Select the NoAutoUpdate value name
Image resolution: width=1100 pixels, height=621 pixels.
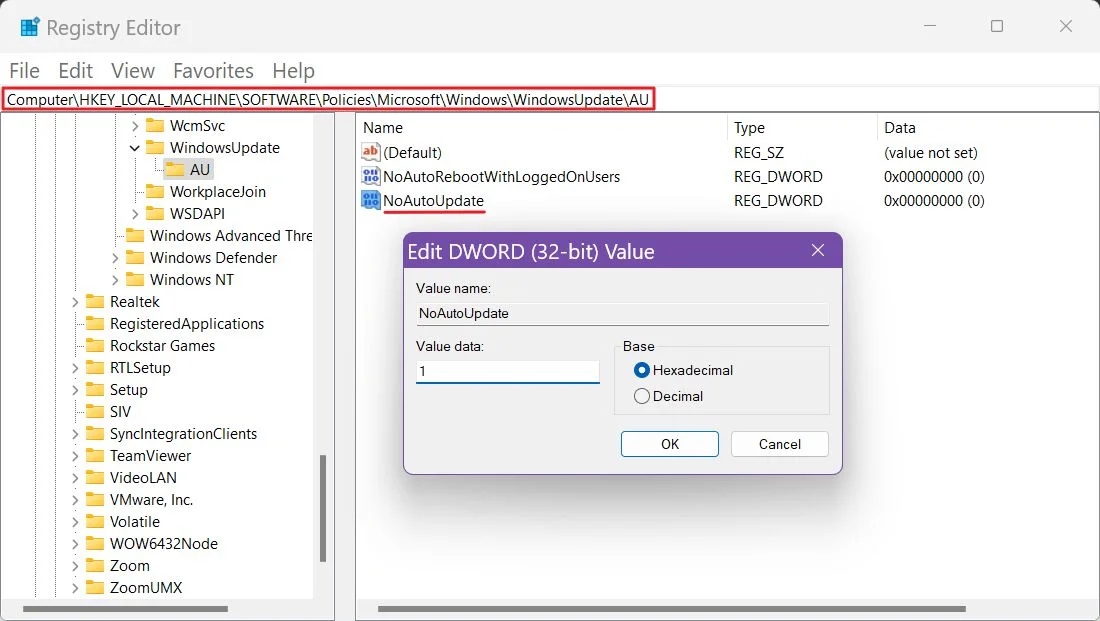tap(434, 201)
